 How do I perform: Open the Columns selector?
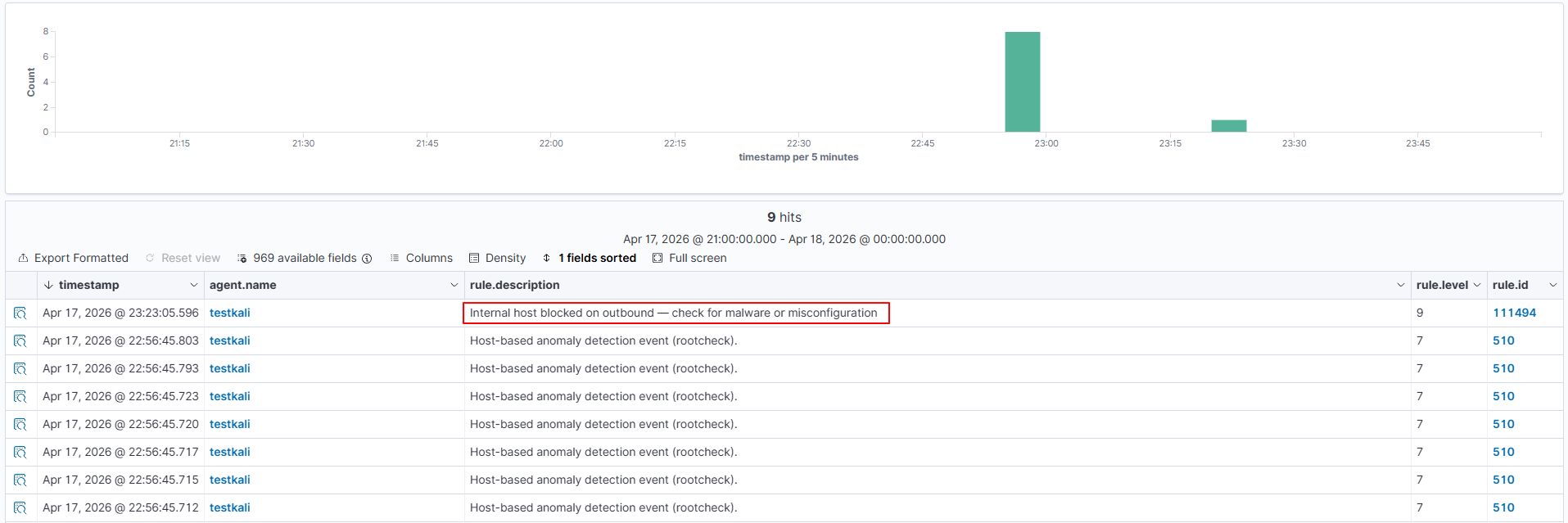[421, 259]
